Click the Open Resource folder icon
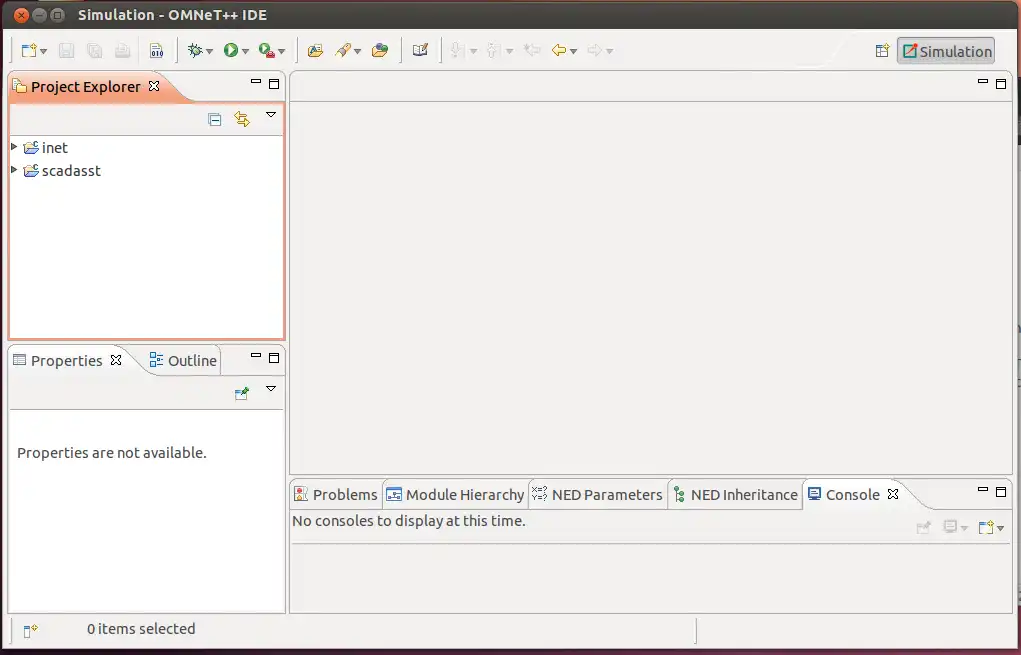Image resolution: width=1021 pixels, height=655 pixels. click(380, 50)
